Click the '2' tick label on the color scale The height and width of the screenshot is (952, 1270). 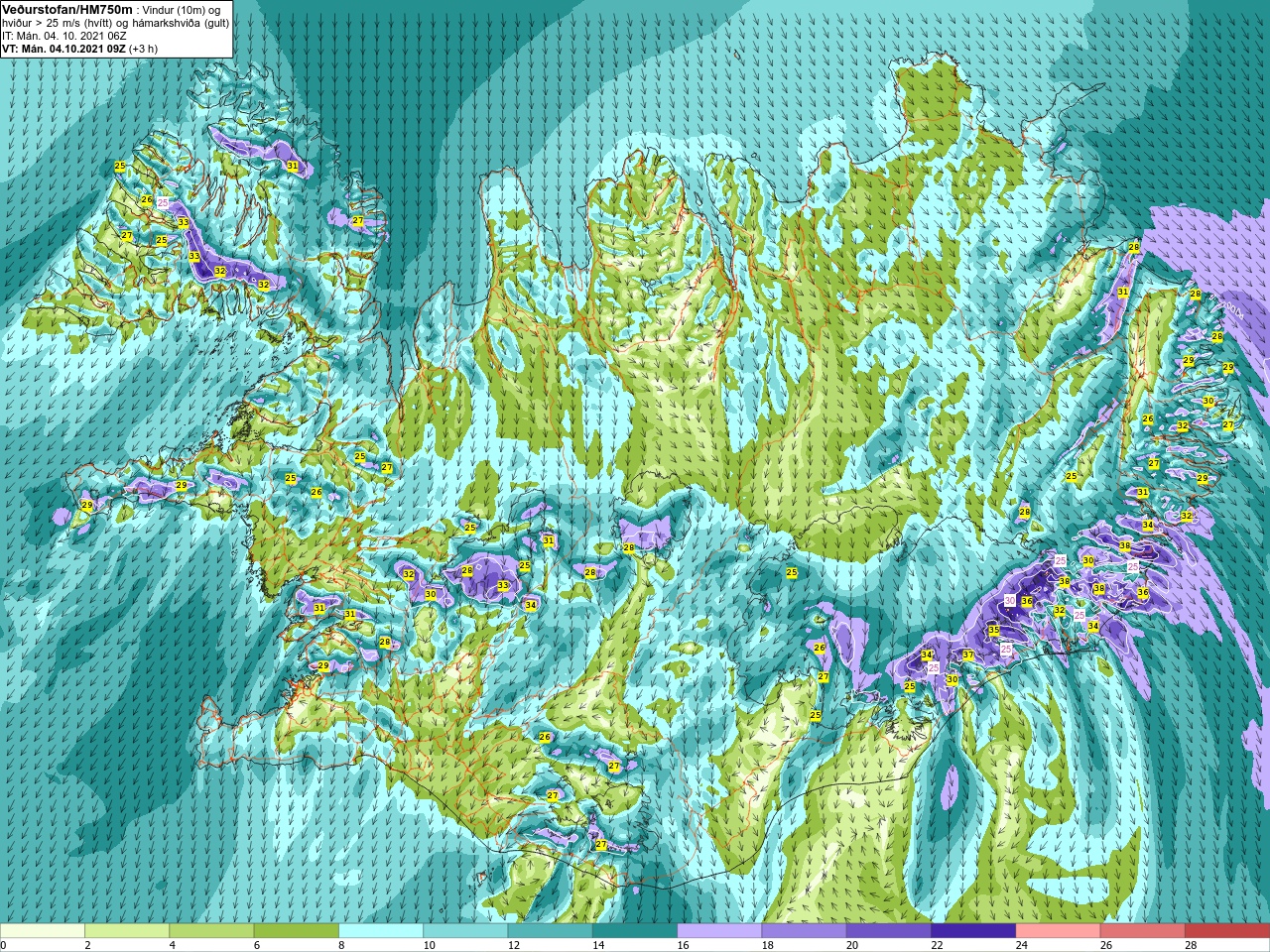87,945
